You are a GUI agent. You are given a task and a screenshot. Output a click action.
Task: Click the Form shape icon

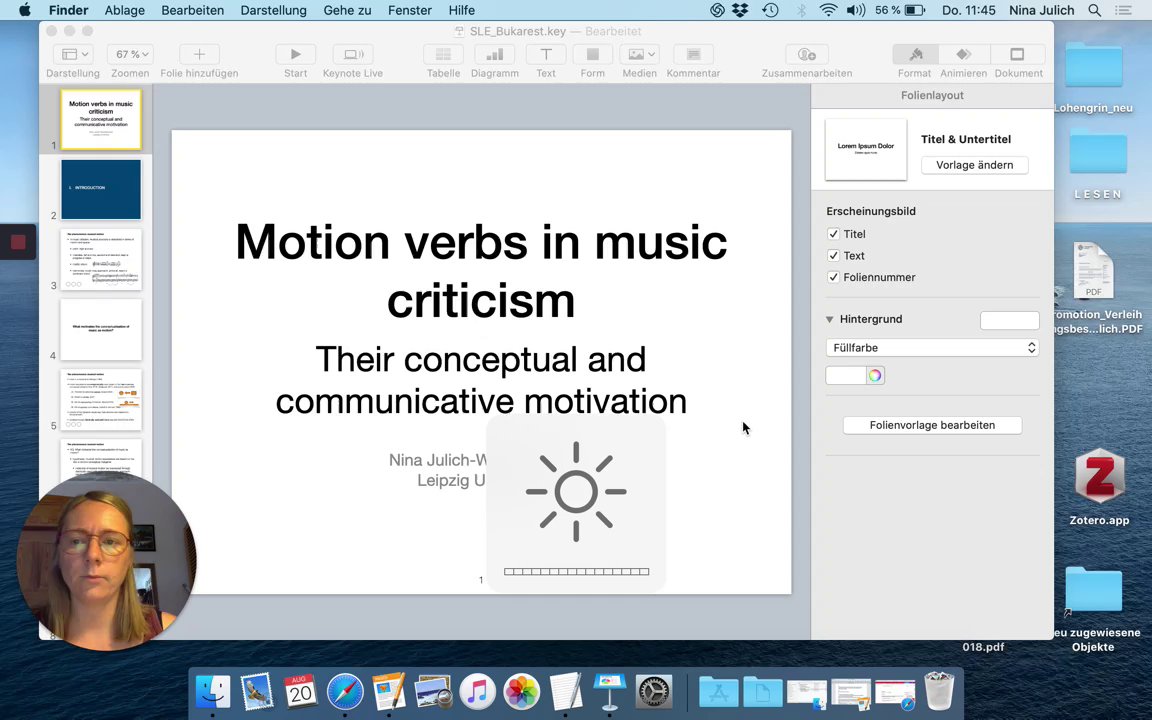592,55
